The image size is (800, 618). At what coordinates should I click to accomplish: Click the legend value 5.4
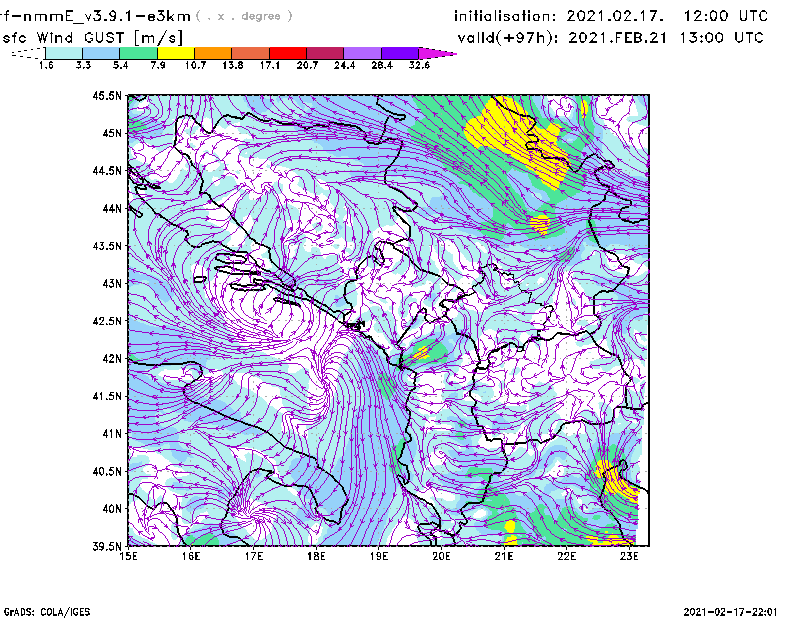tap(120, 65)
